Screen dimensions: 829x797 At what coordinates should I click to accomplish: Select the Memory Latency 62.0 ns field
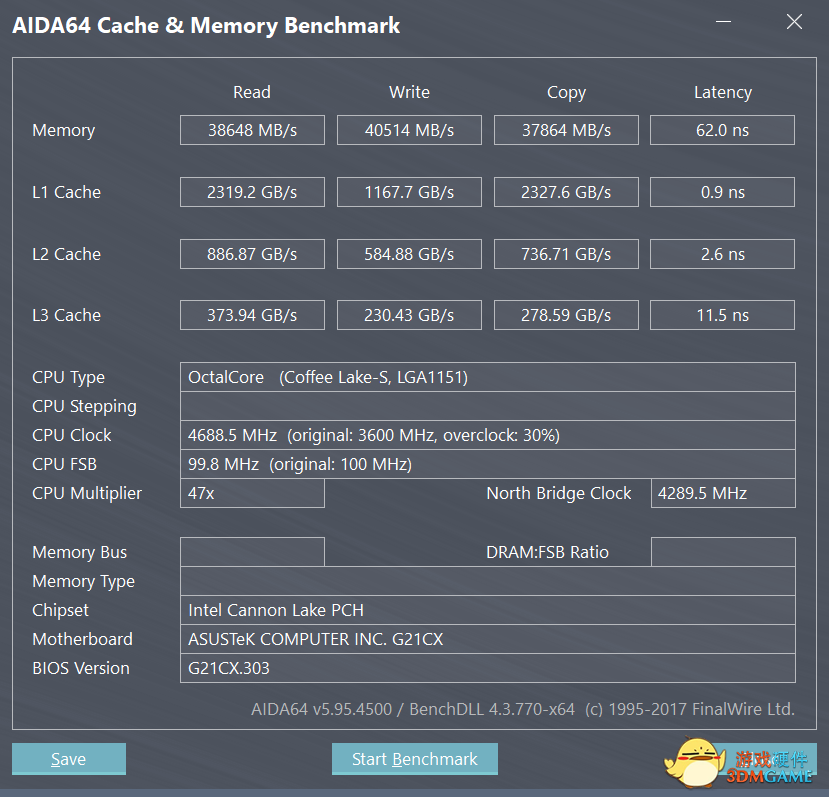[x=722, y=130]
